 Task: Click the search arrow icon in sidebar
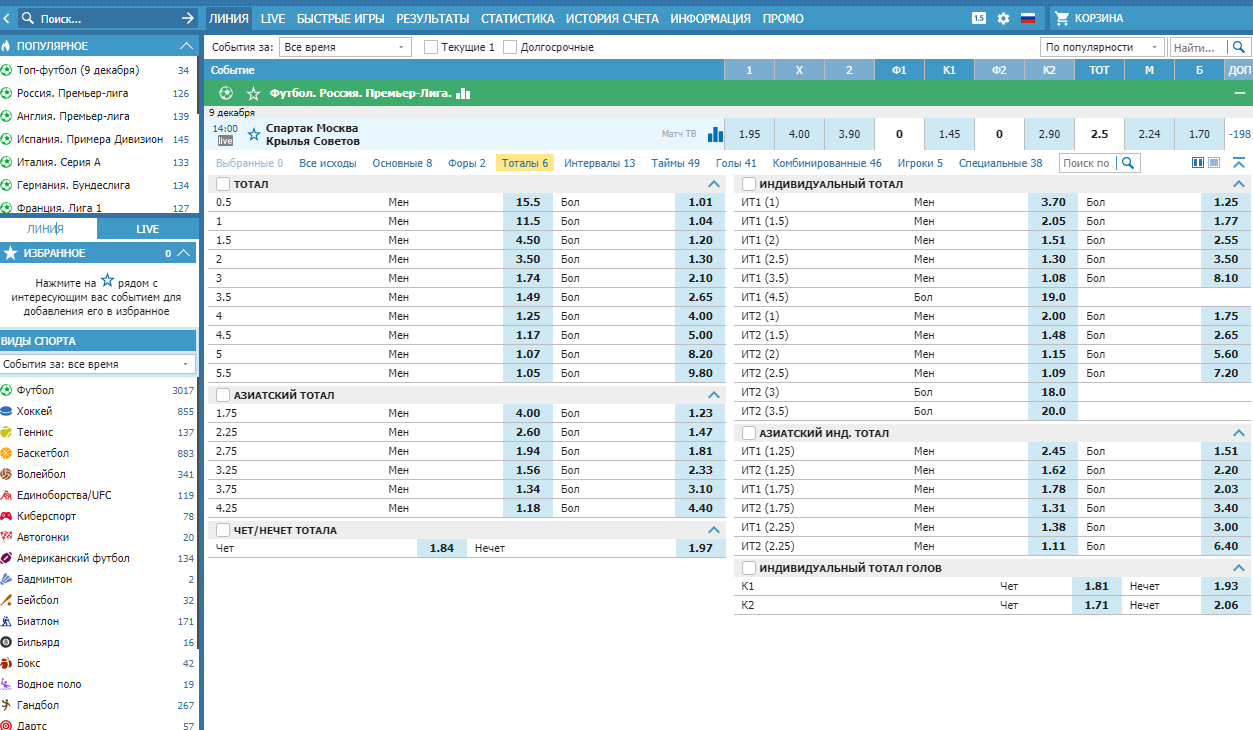(x=188, y=18)
